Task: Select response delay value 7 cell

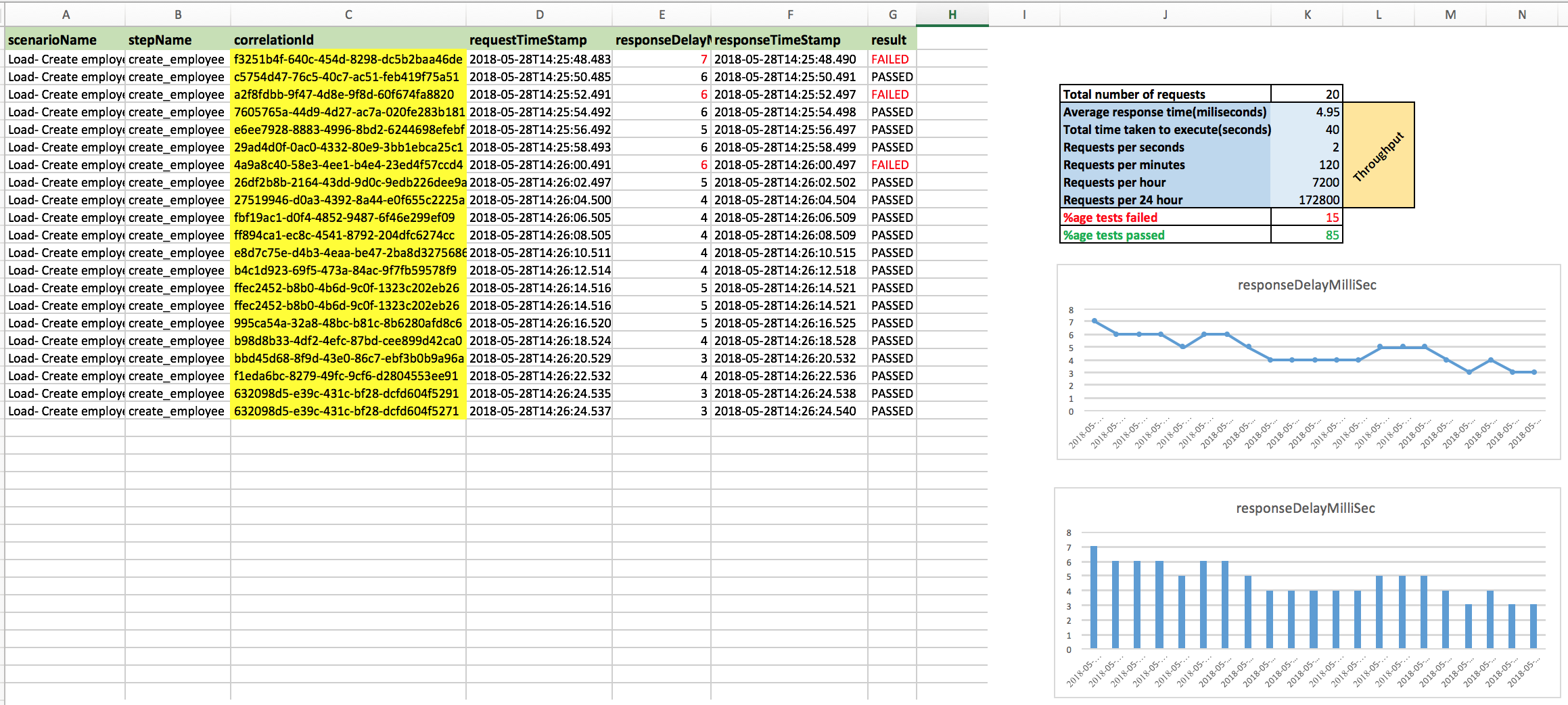Action: coord(661,60)
